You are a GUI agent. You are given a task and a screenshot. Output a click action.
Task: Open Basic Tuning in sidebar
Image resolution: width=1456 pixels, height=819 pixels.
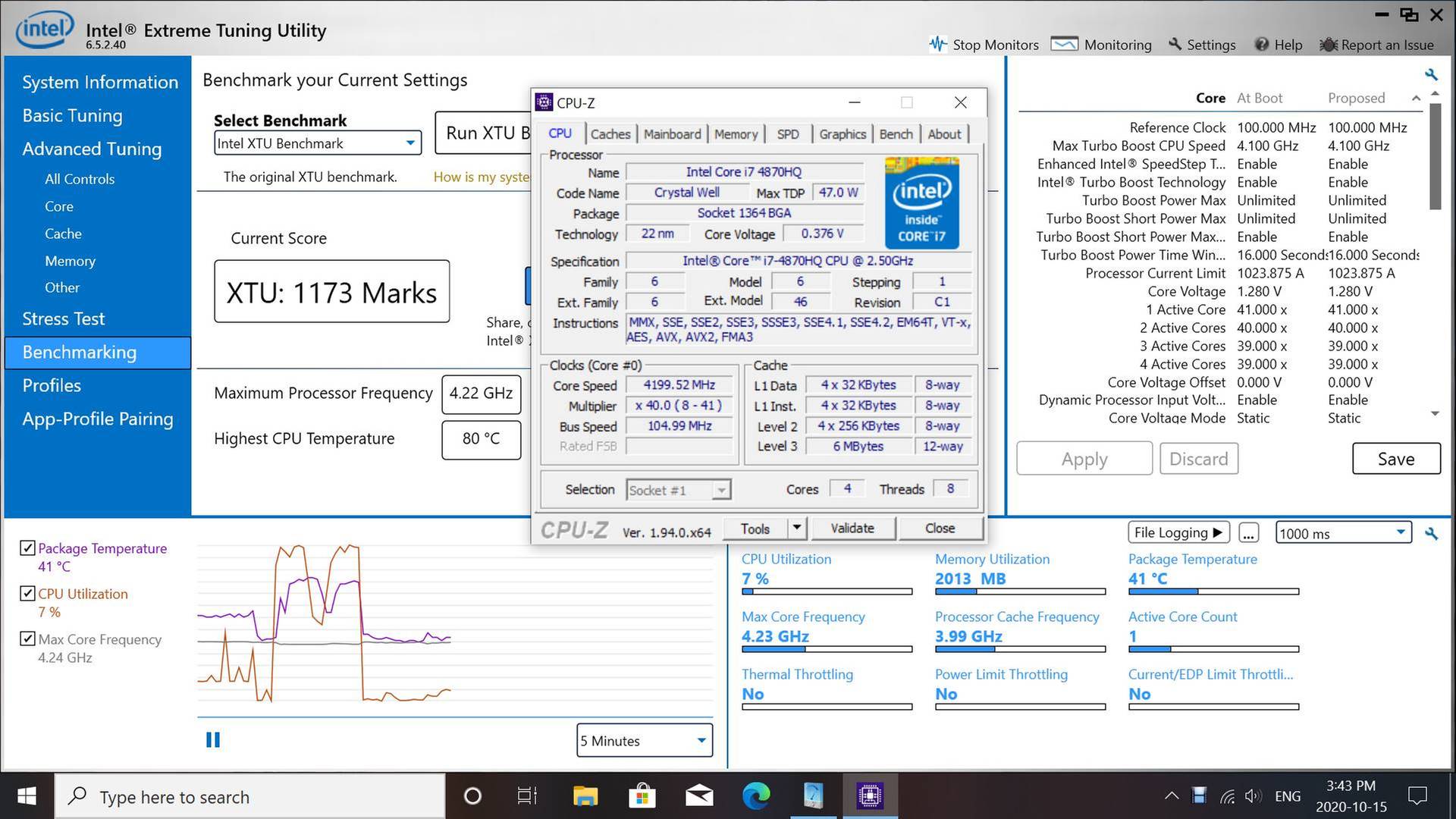(72, 115)
